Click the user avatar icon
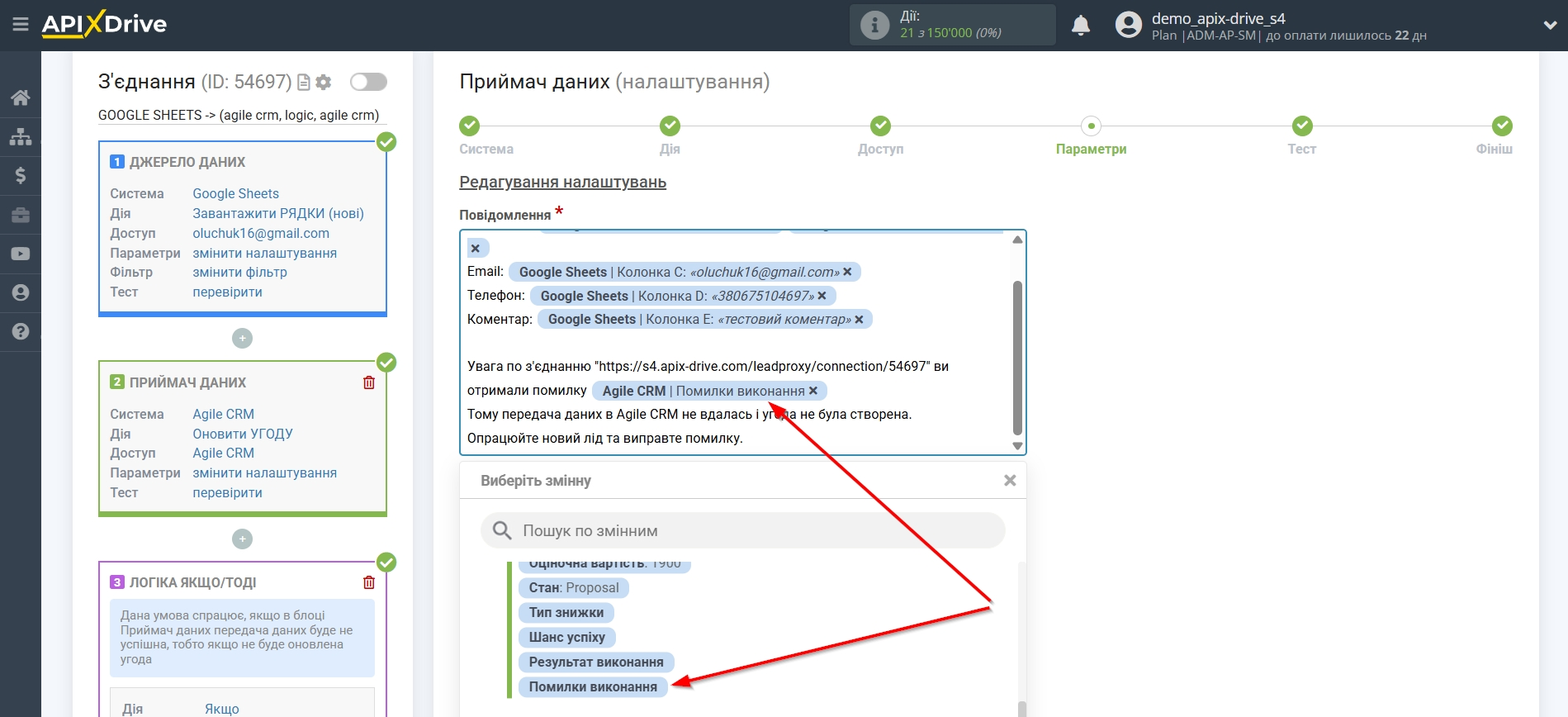 coord(1128,25)
